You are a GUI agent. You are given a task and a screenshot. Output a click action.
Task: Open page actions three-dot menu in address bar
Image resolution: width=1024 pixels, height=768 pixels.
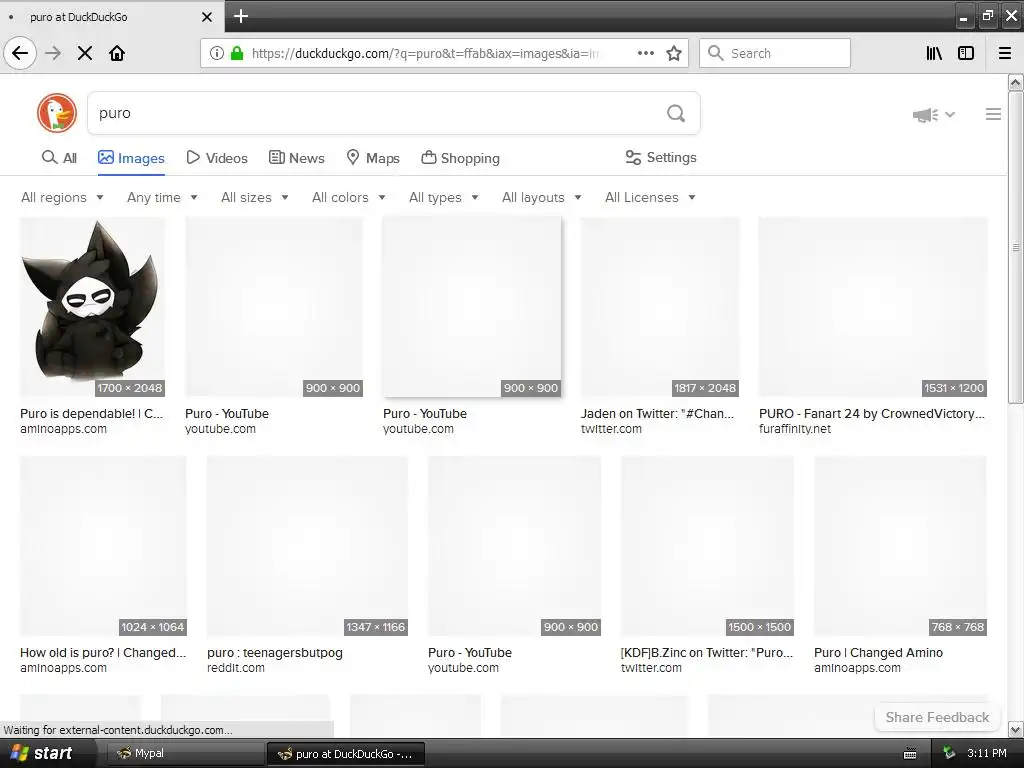[x=645, y=53]
